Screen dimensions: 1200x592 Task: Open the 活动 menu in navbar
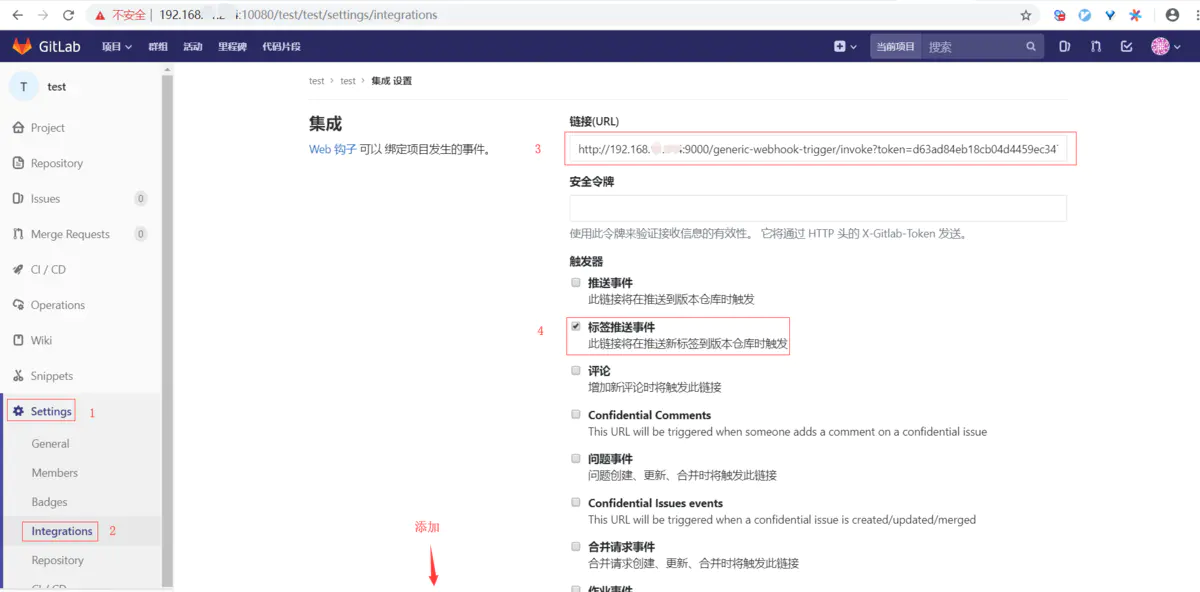193,46
